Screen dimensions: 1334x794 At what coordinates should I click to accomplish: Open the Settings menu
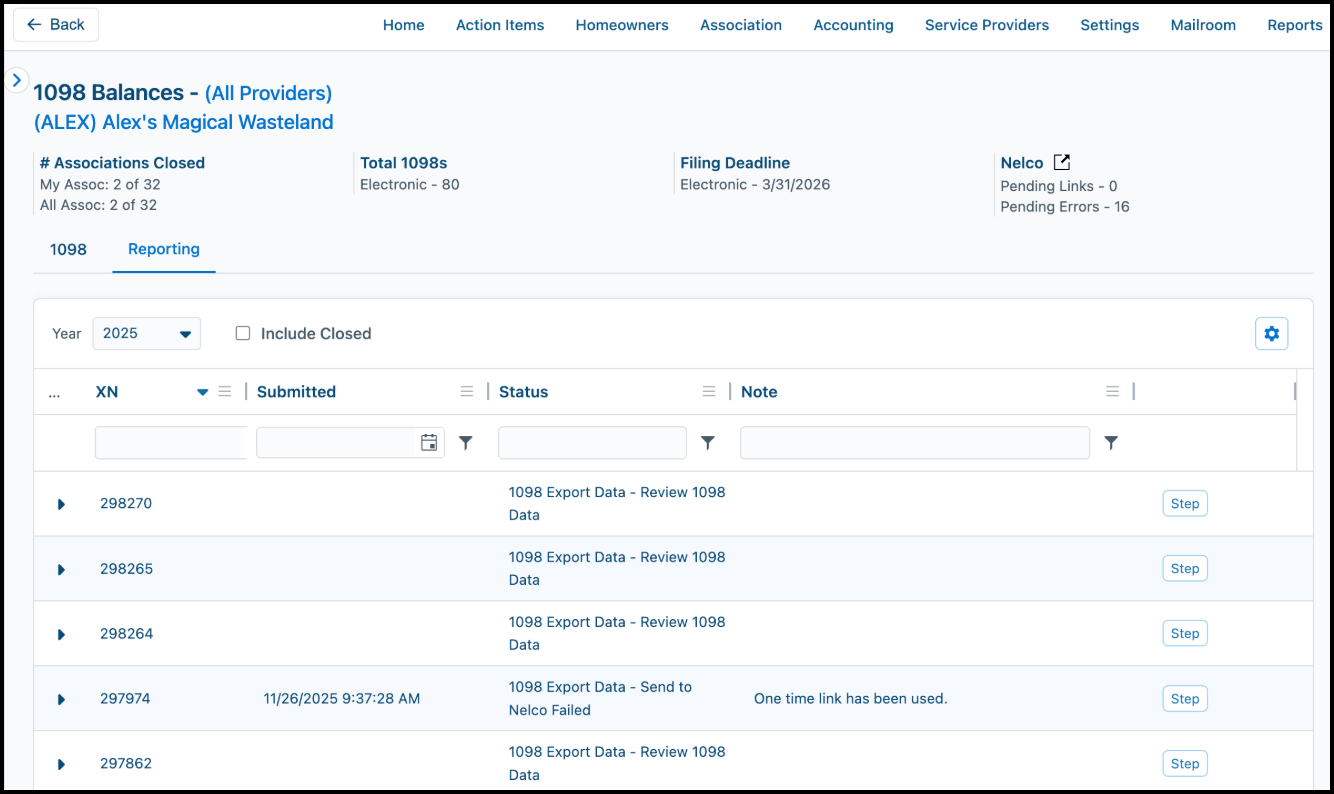(1110, 25)
